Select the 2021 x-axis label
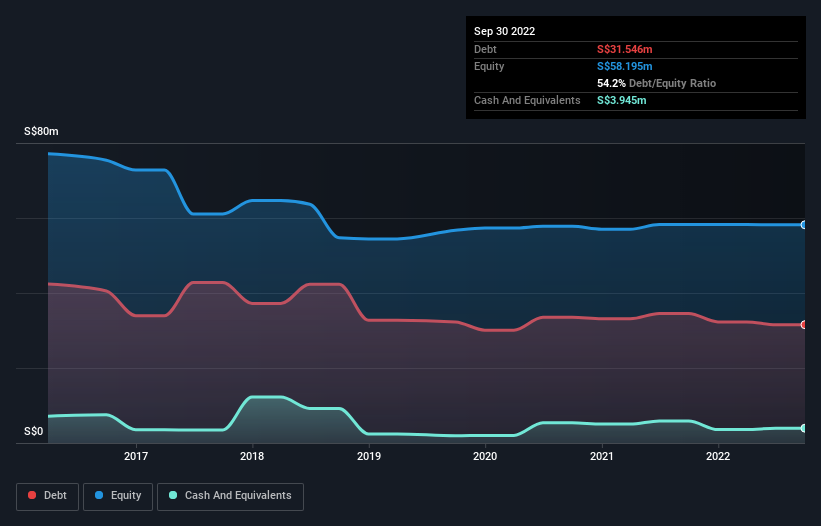This screenshot has height=526, width=821. point(602,456)
